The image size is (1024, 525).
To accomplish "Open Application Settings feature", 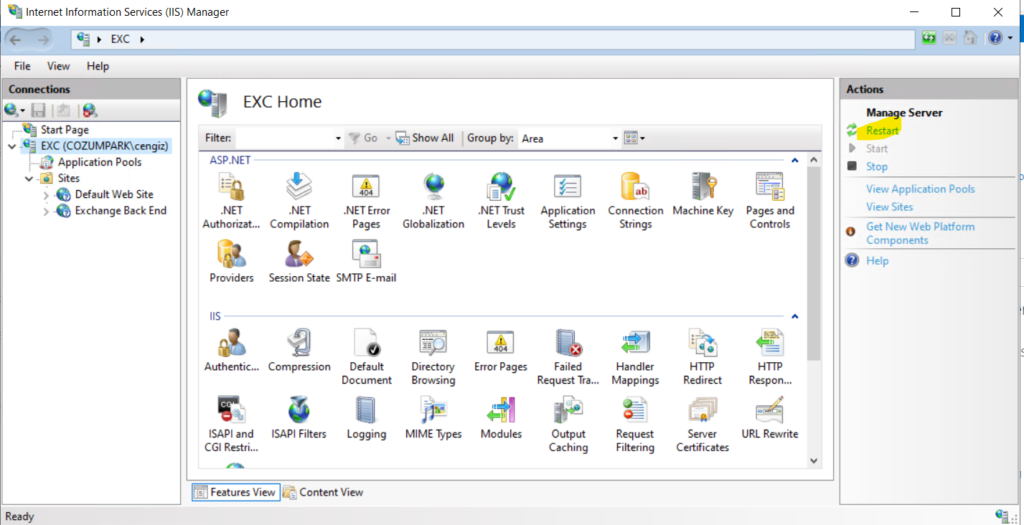I will click(x=568, y=201).
